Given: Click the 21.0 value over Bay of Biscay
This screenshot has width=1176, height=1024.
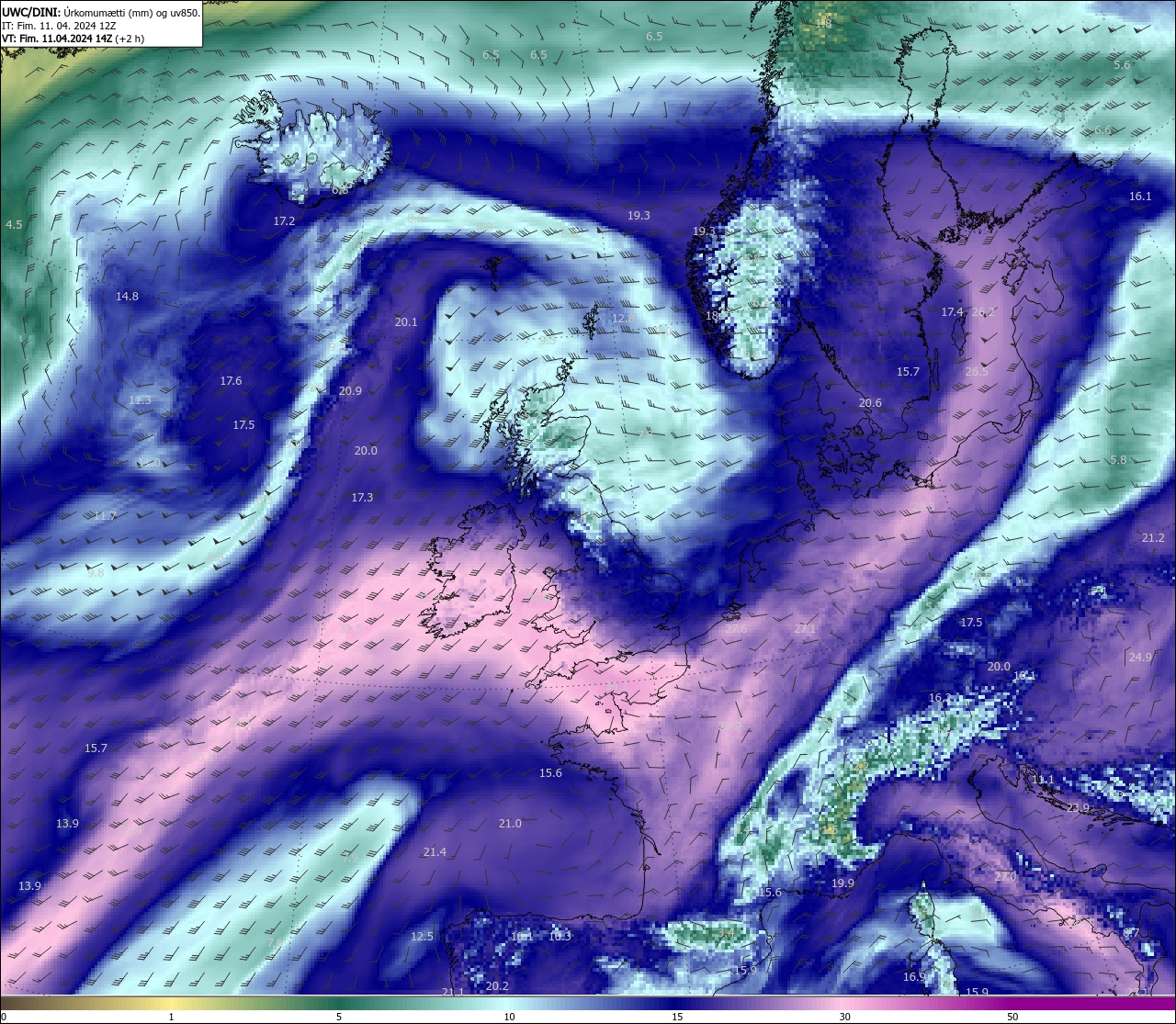Looking at the screenshot, I should click(x=510, y=824).
